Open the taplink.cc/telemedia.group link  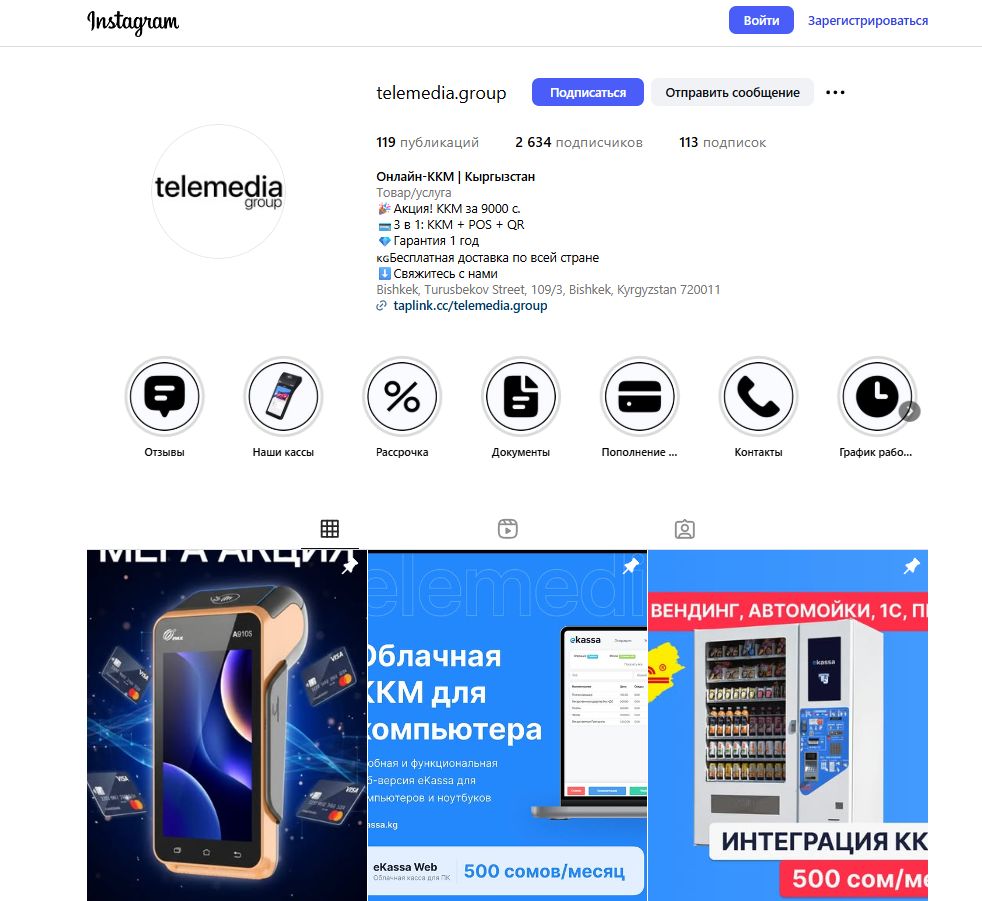(470, 306)
